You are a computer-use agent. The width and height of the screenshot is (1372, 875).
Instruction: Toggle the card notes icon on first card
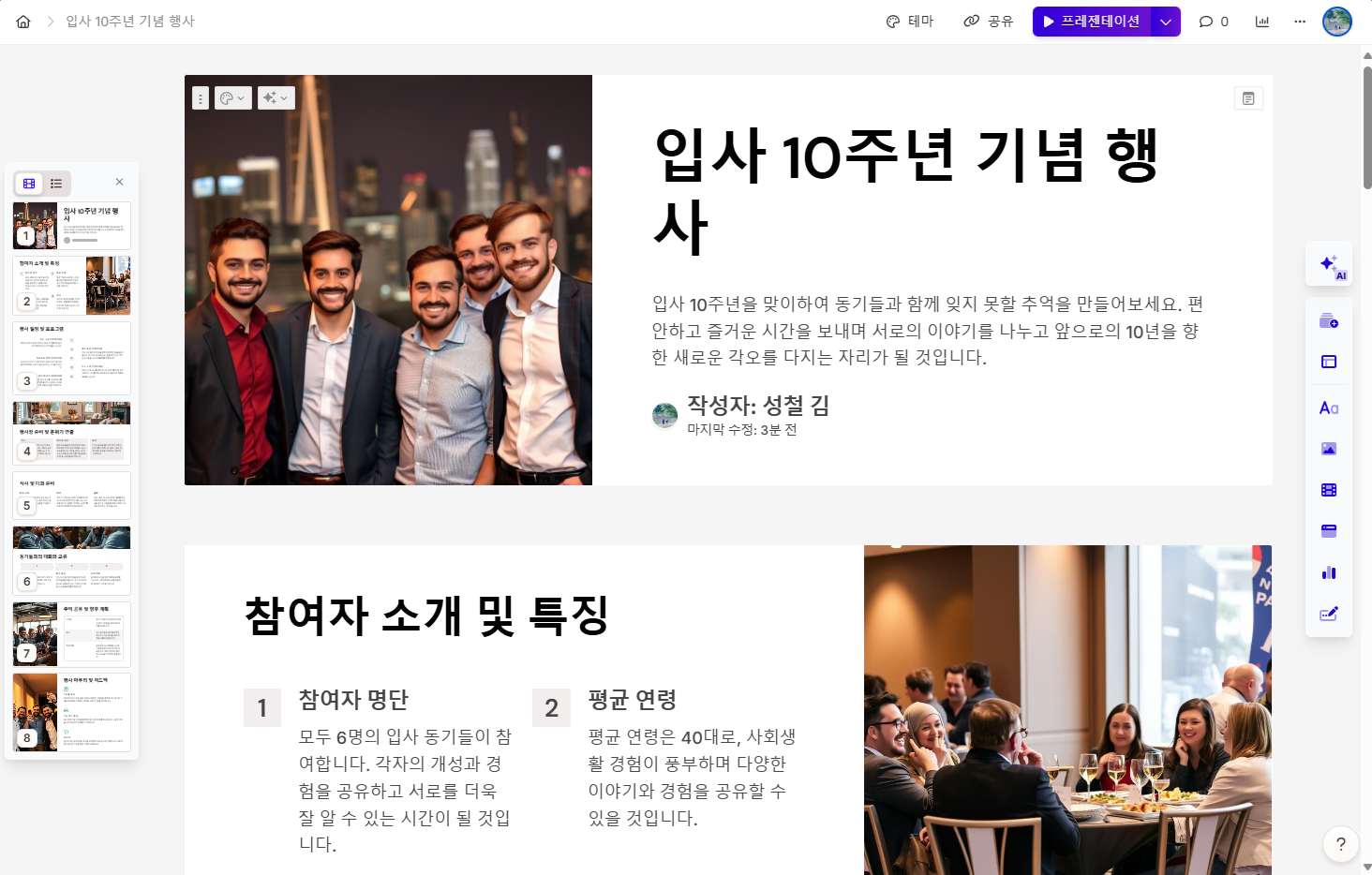[x=1248, y=98]
